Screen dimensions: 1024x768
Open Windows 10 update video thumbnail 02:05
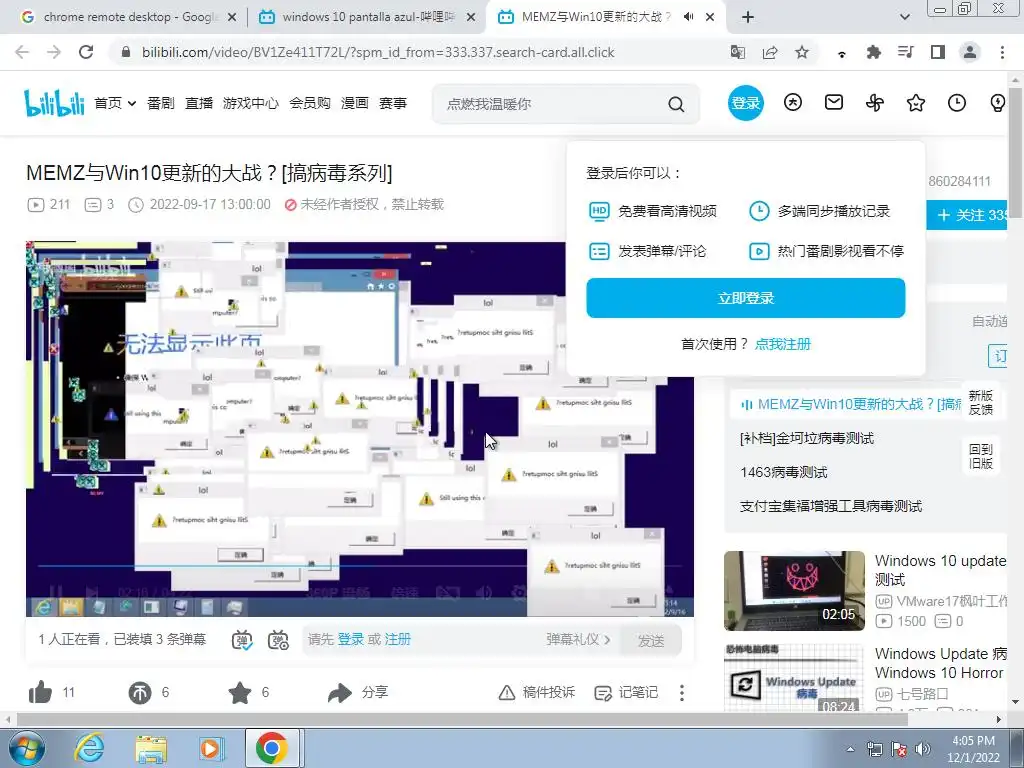click(794, 591)
